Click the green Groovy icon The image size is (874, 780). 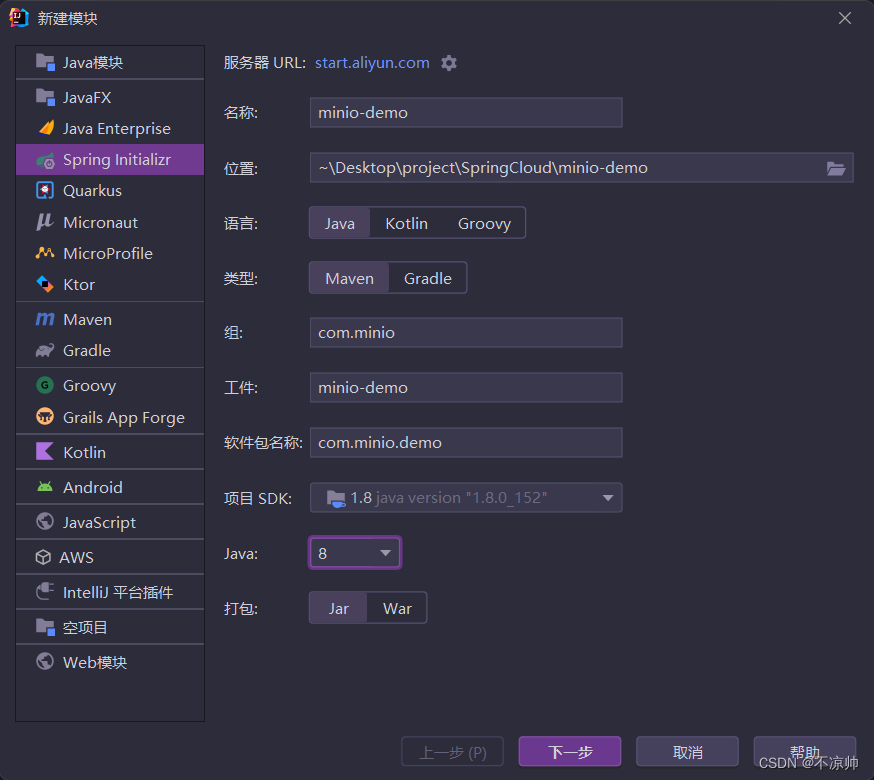click(45, 385)
